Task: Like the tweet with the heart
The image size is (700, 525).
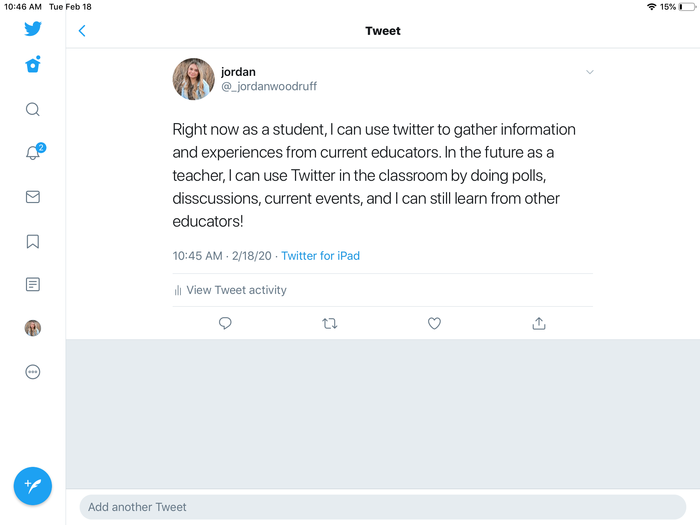Action: click(434, 323)
